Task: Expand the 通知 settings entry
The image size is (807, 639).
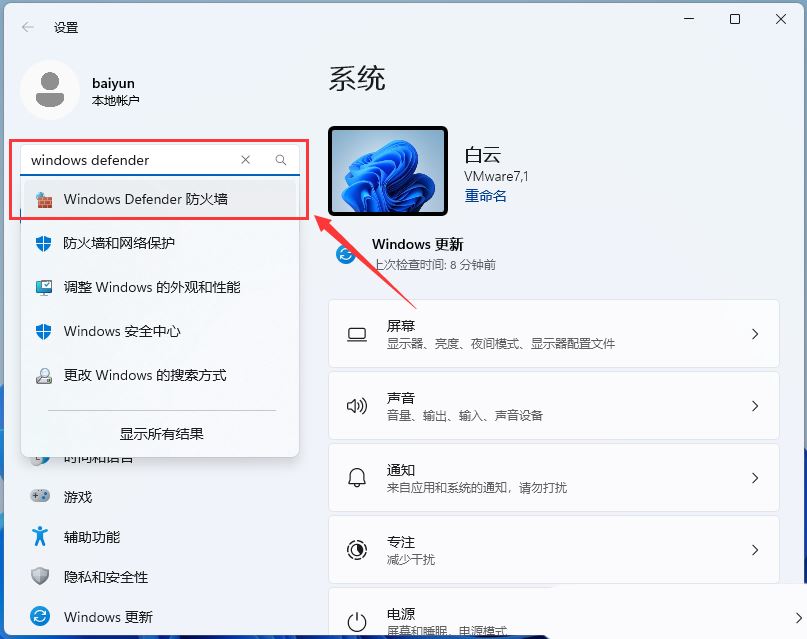Action: (555, 477)
